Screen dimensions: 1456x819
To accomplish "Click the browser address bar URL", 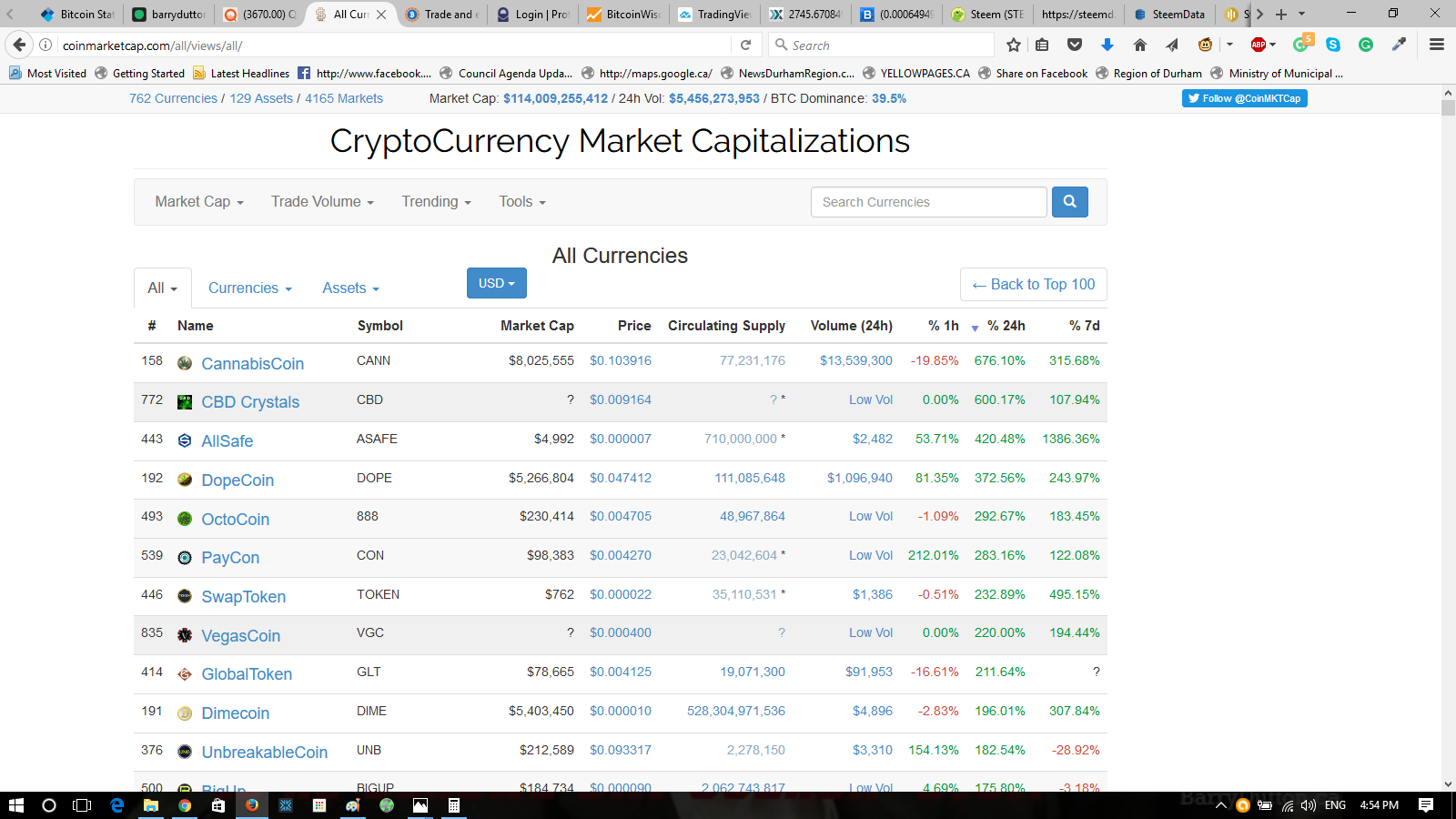I will point(391,45).
